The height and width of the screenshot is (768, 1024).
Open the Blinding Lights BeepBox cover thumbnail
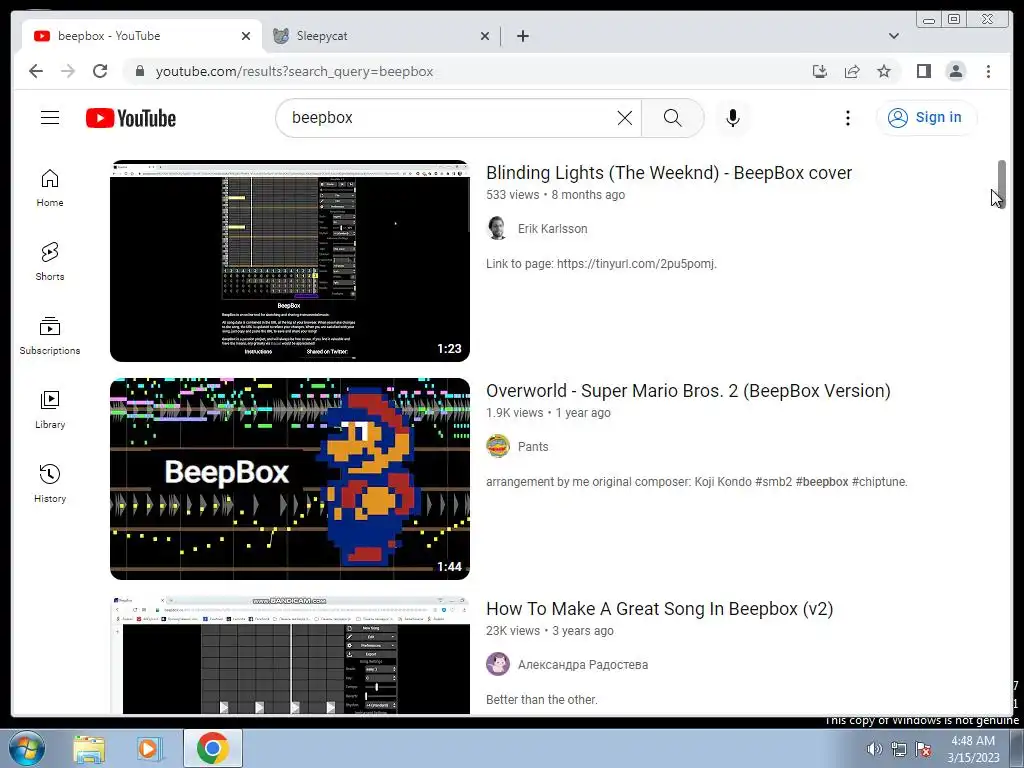point(290,261)
